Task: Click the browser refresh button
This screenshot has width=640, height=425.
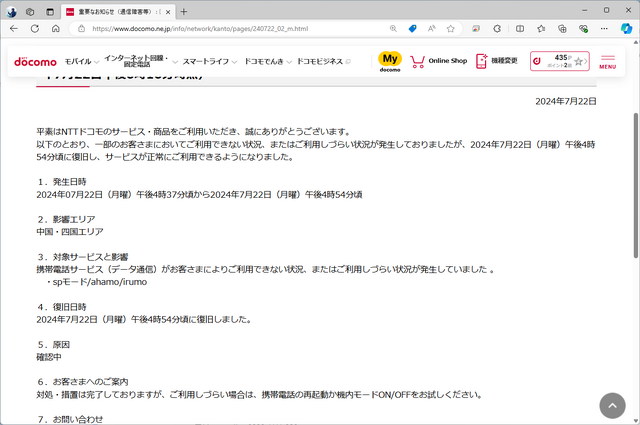Action: (x=51, y=29)
